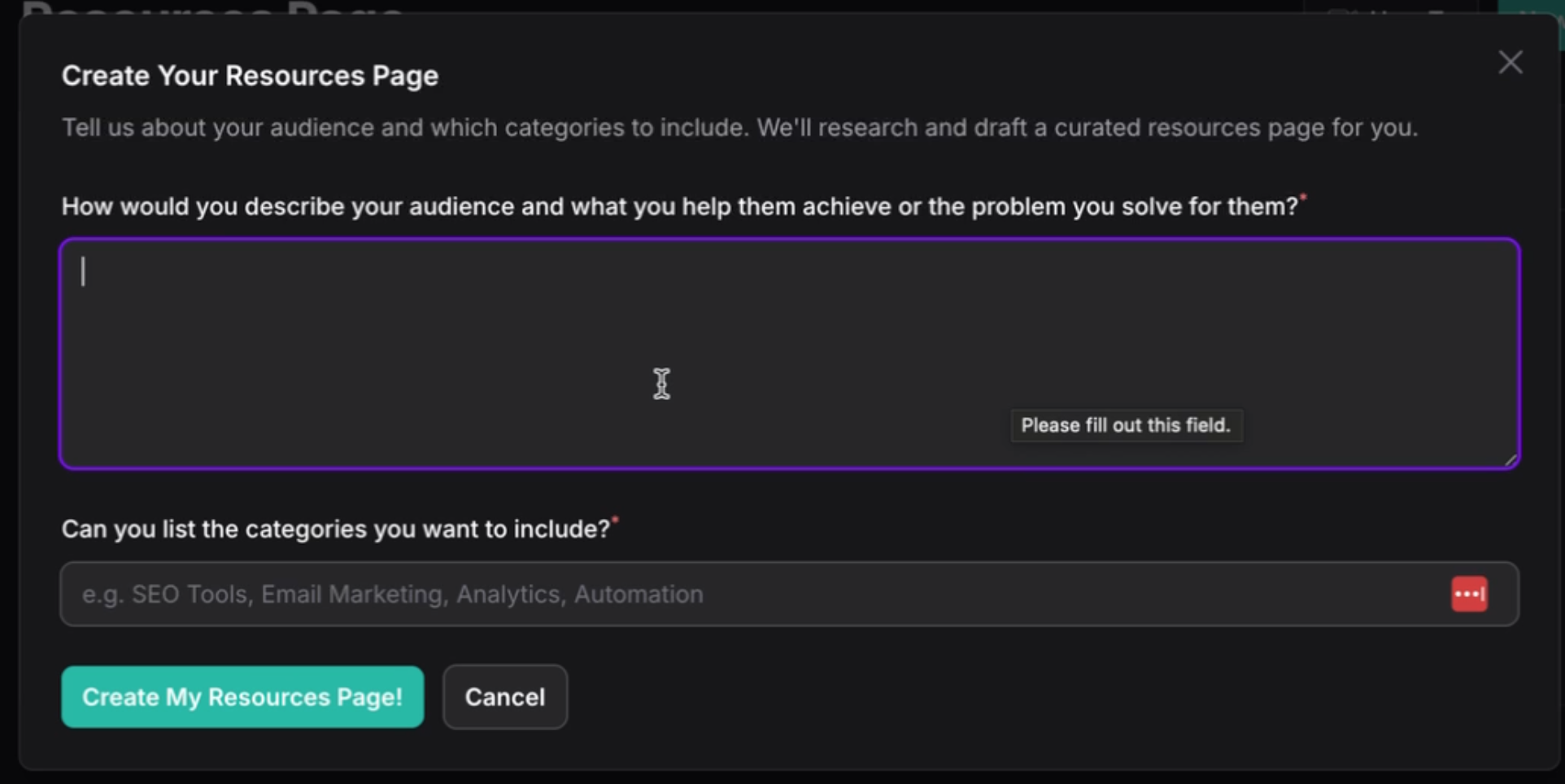Viewport: 1565px width, 784px height.
Task: Click the 'Create Your Resources Page' title
Action: (x=250, y=75)
